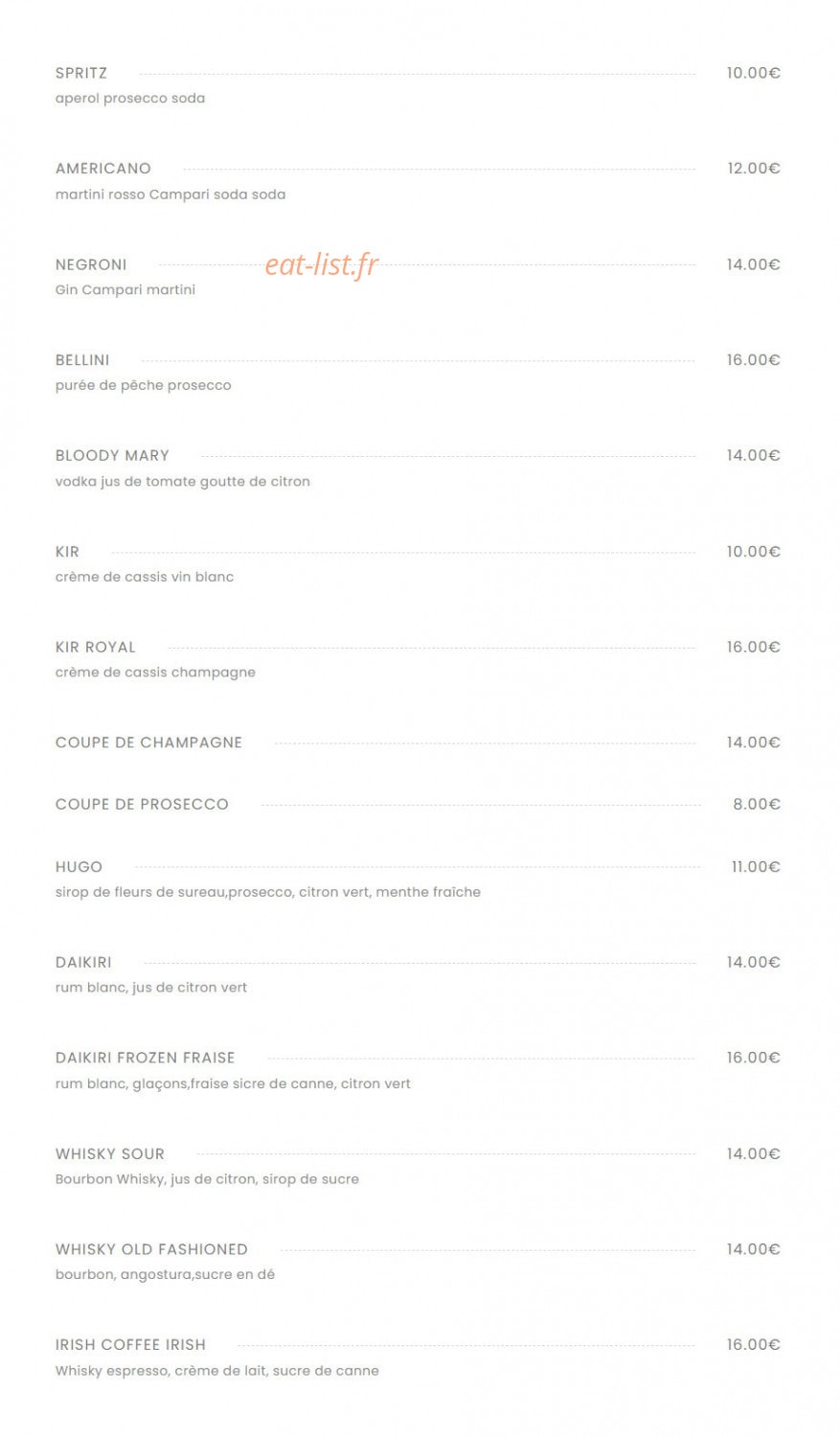Click the 11.00€ Hugo price

click(x=756, y=867)
